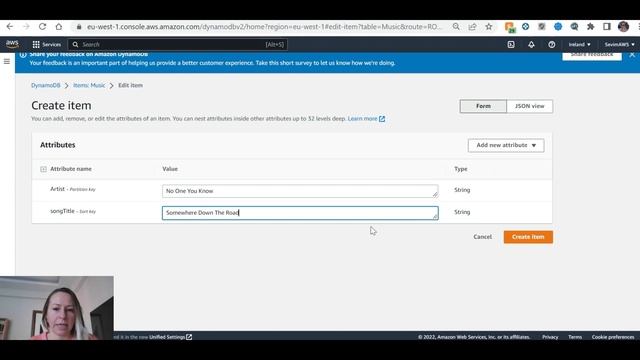Toggle the browser side panel icon
This screenshot has height=360, width=640.
[607, 27]
